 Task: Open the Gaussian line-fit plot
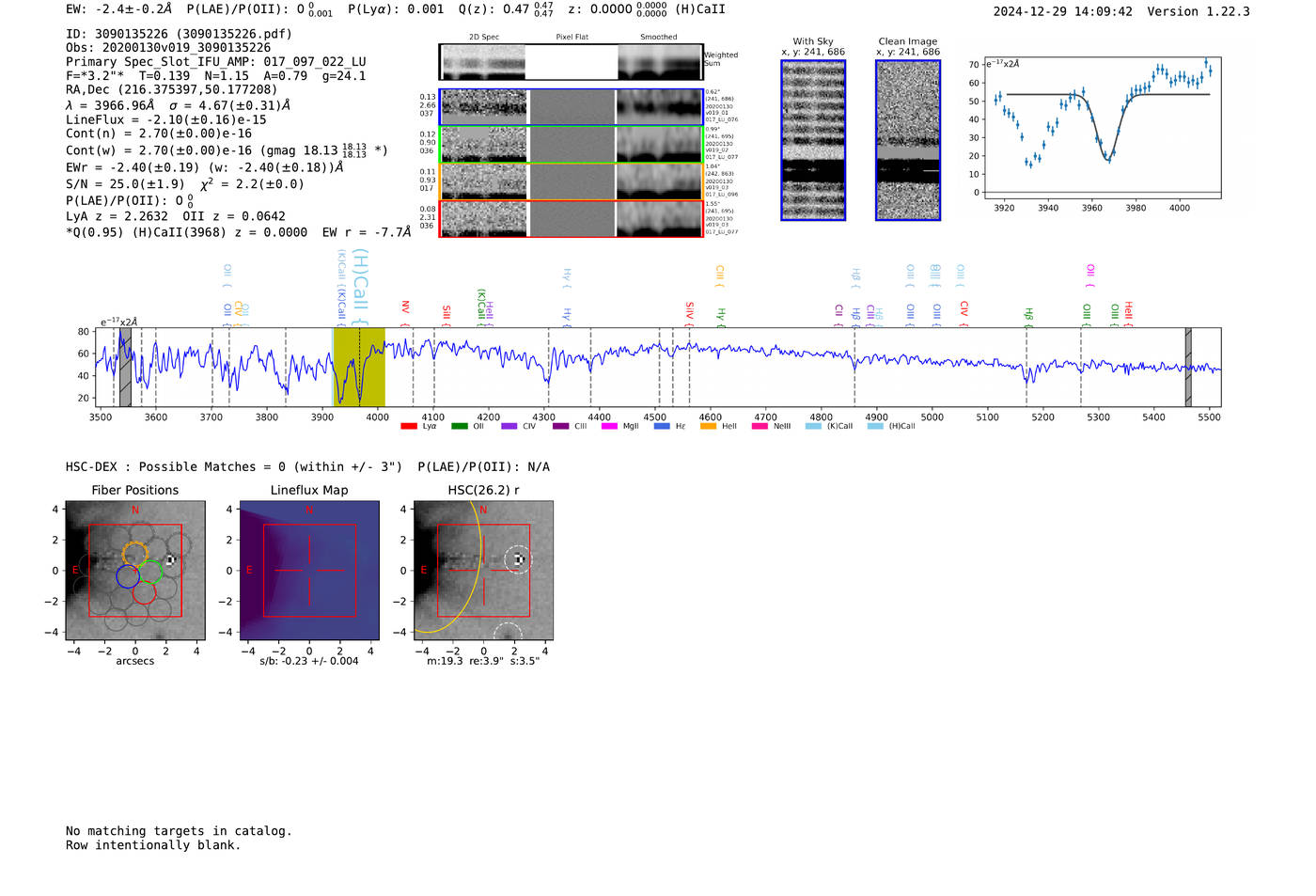click(1102, 127)
